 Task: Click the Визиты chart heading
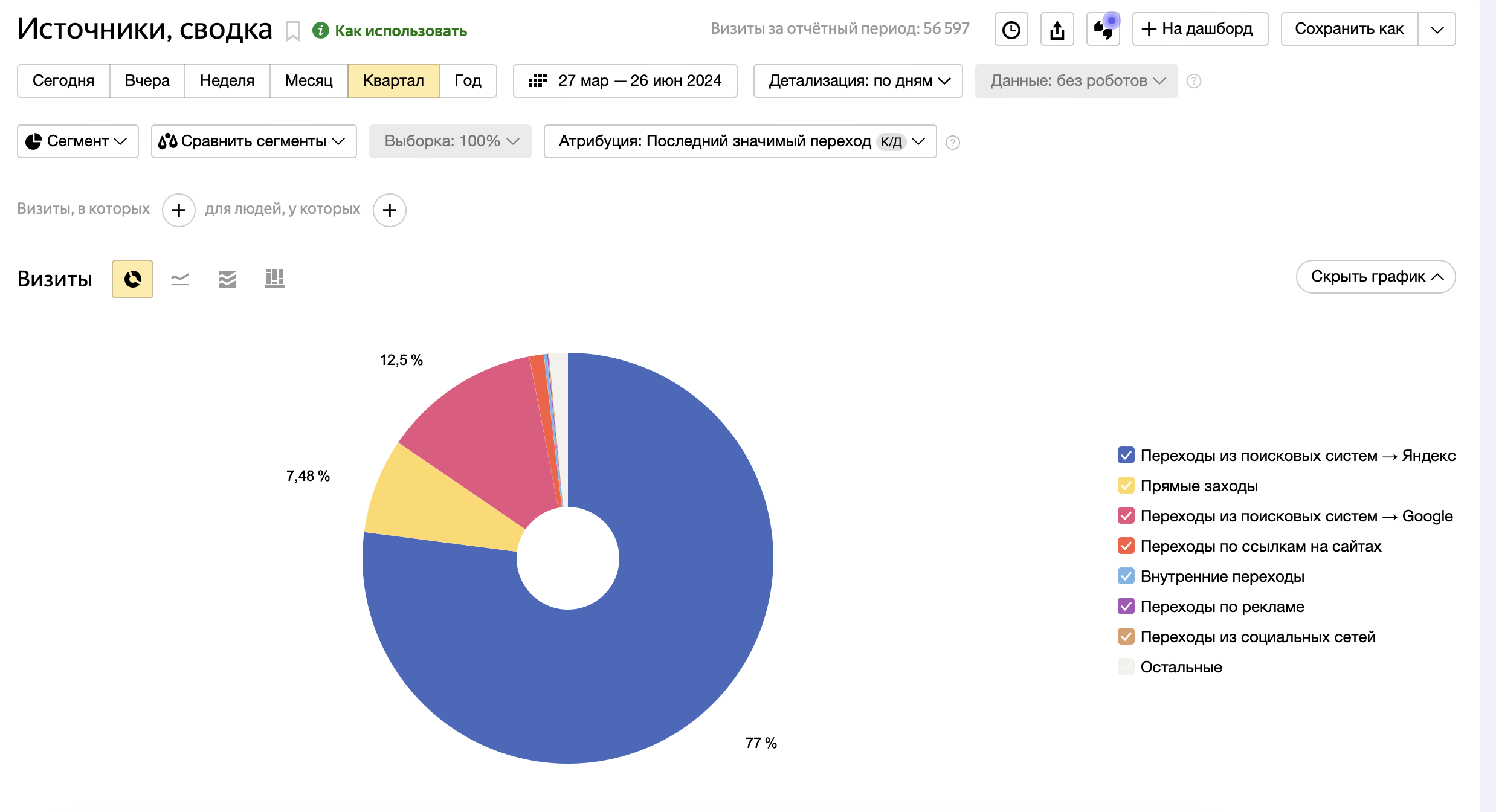pyautogui.click(x=55, y=279)
